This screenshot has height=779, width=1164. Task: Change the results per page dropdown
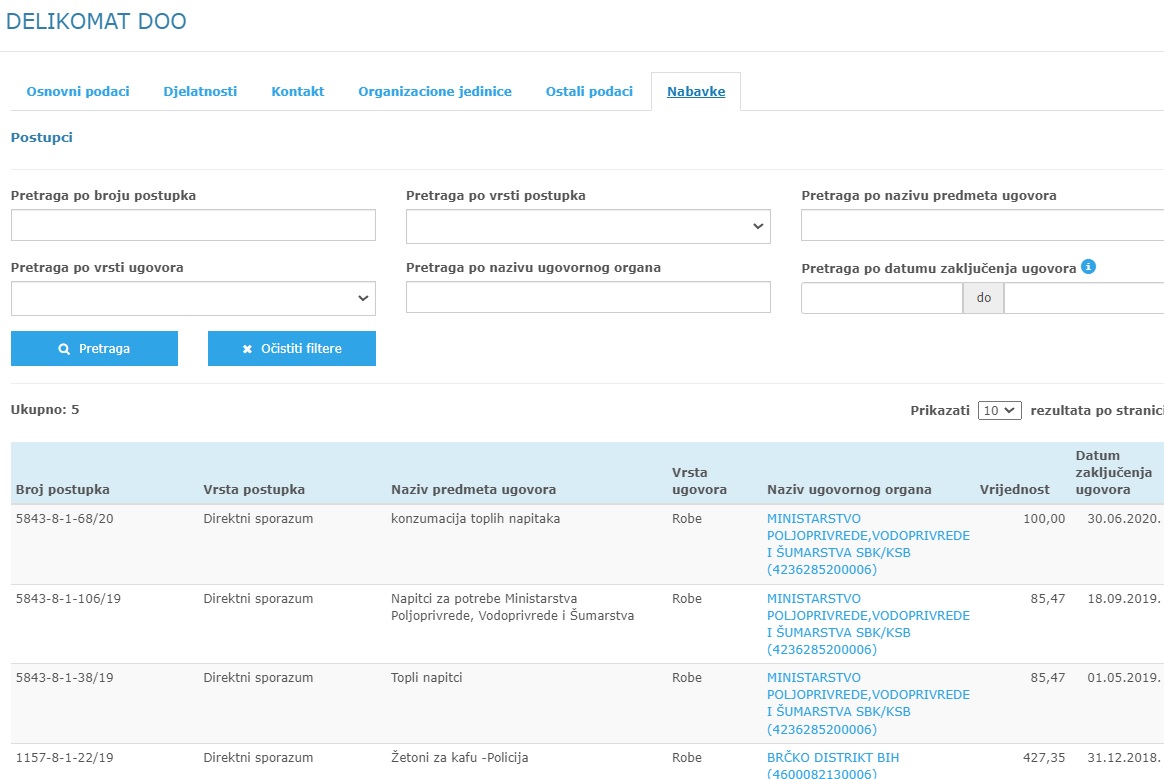tap(999, 410)
